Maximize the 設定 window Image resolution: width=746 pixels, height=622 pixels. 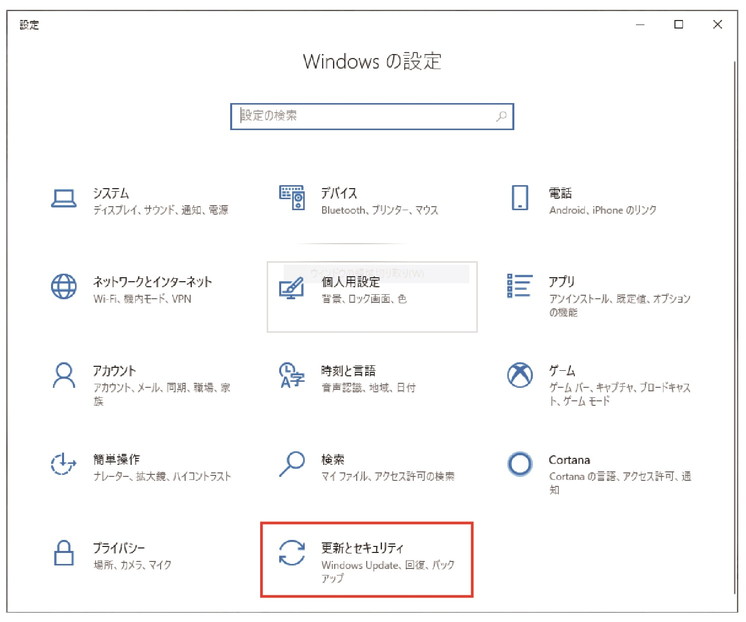[679, 24]
